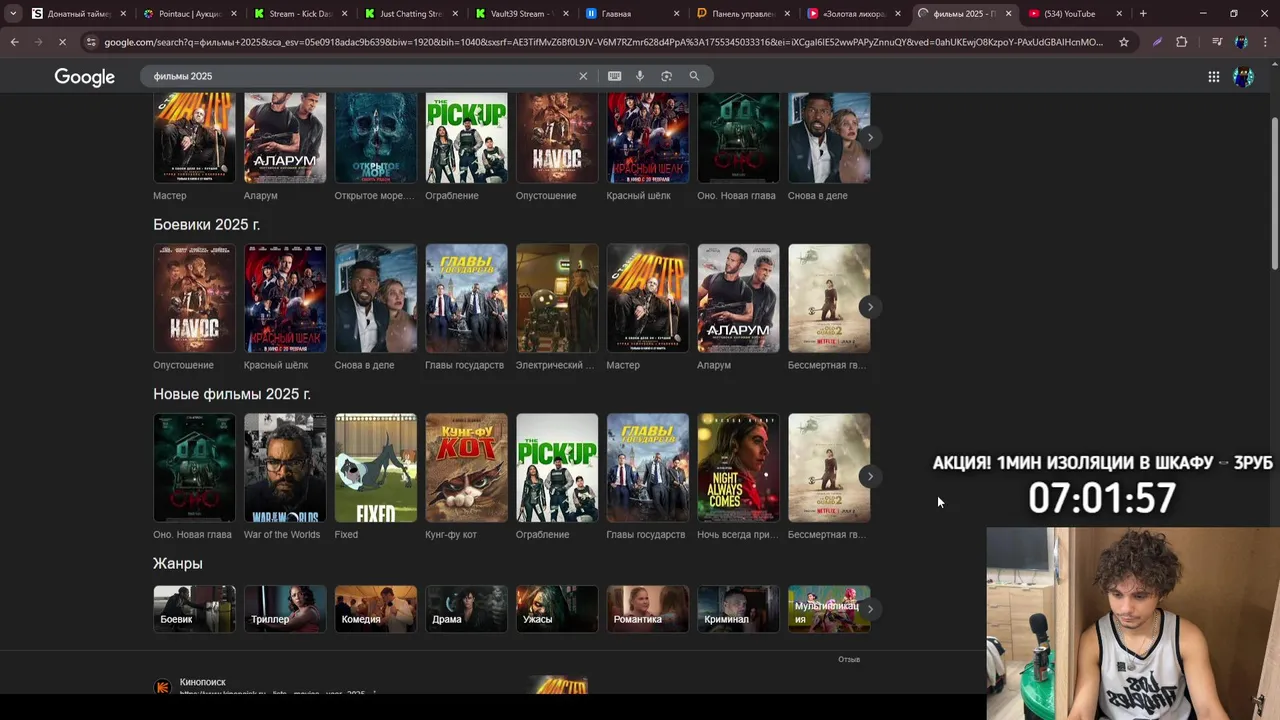Click into the фильмы 2025 search field
1280x720 pixels.
pyautogui.click(x=360, y=76)
